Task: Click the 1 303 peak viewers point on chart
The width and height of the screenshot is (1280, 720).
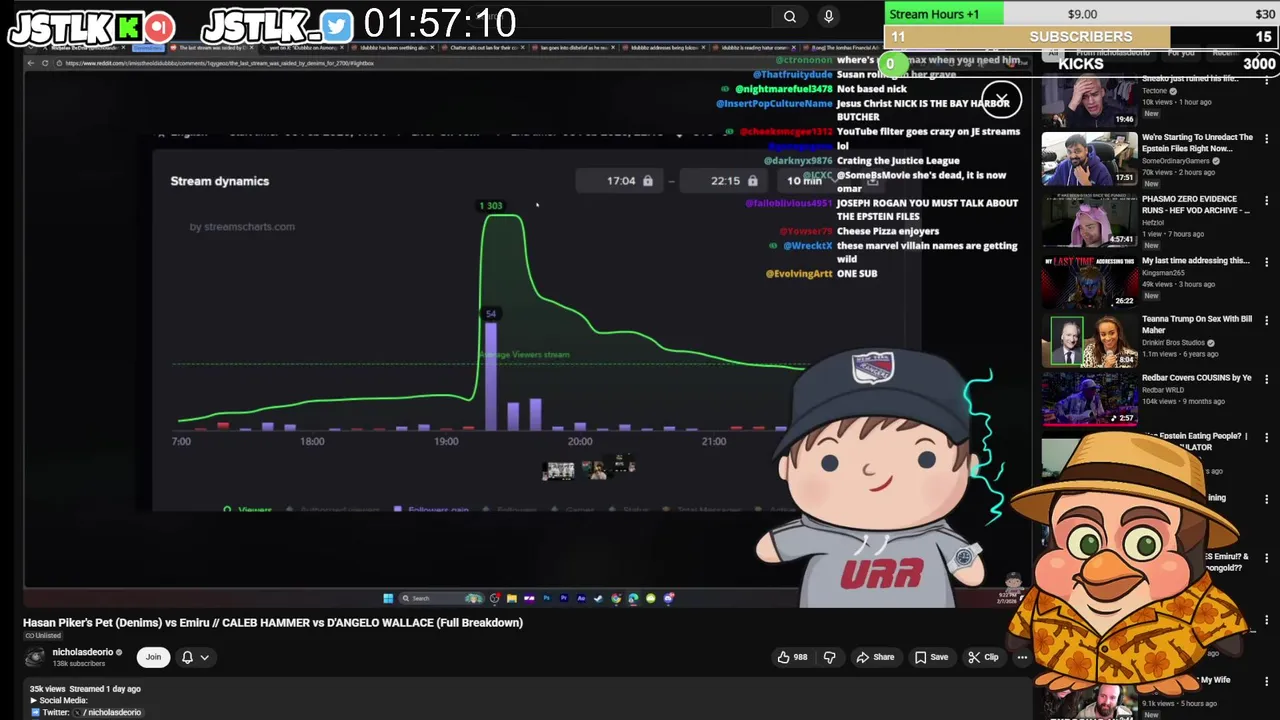Action: tap(491, 206)
